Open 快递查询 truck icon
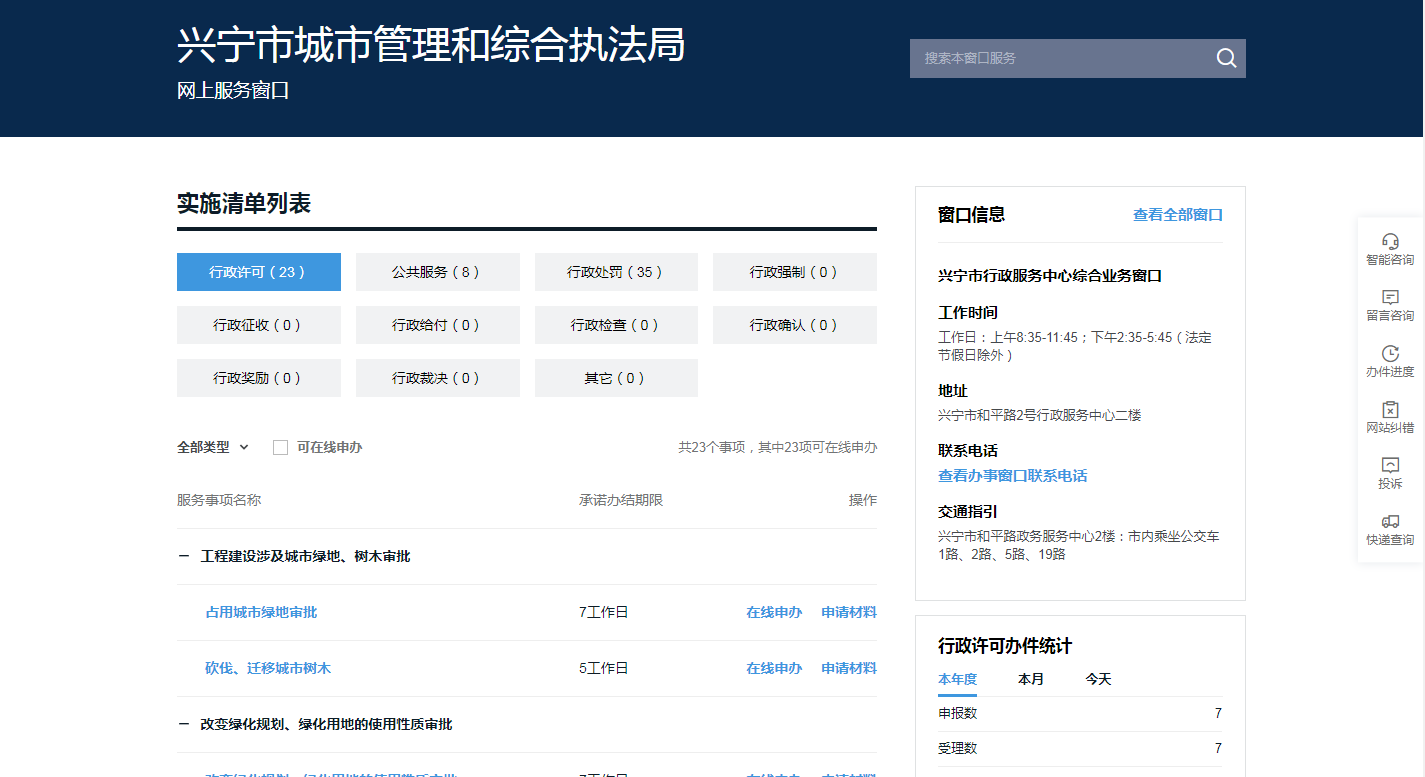 pos(1390,521)
